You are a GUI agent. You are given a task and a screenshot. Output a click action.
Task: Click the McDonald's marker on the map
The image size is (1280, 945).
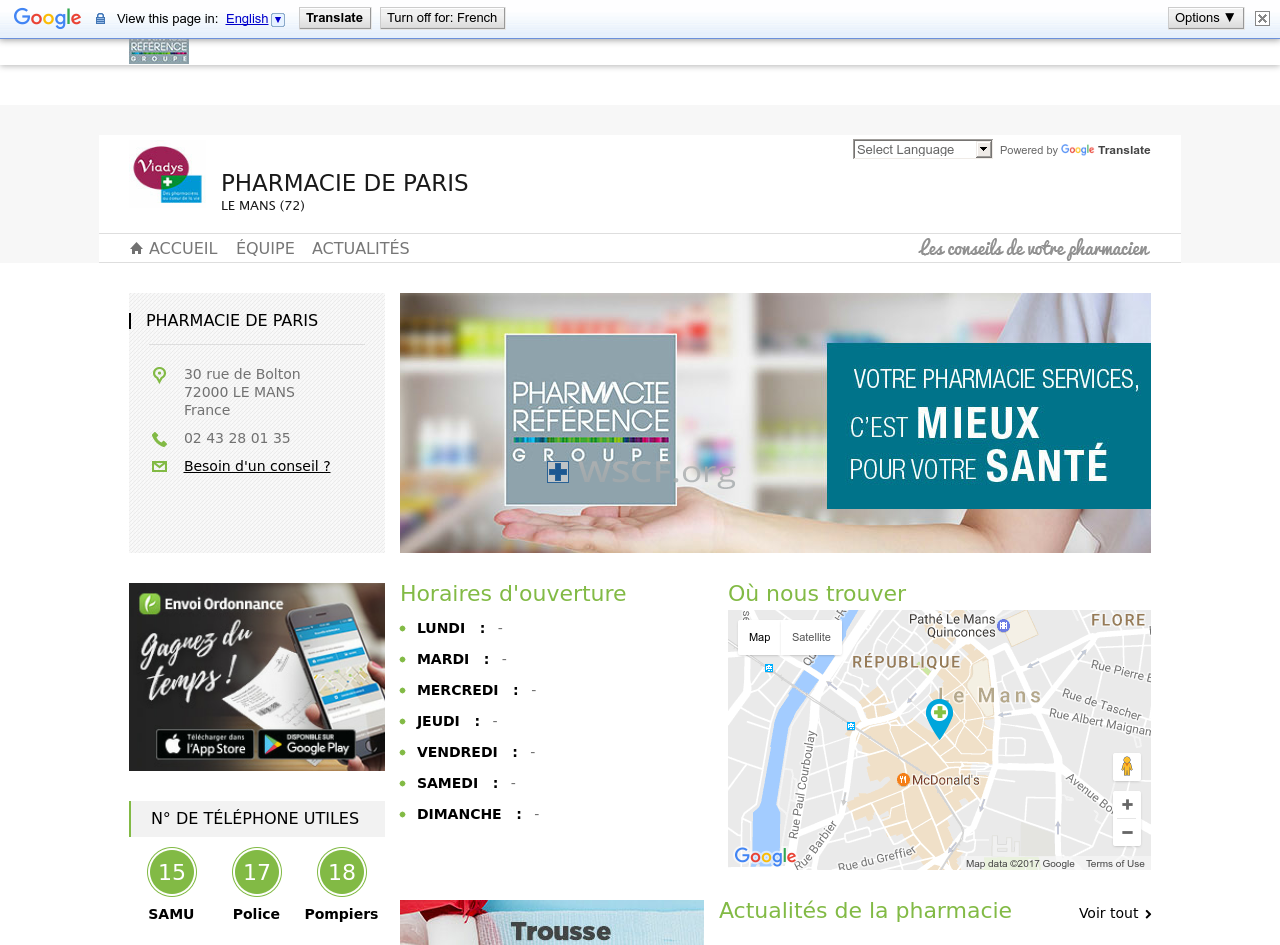click(903, 779)
